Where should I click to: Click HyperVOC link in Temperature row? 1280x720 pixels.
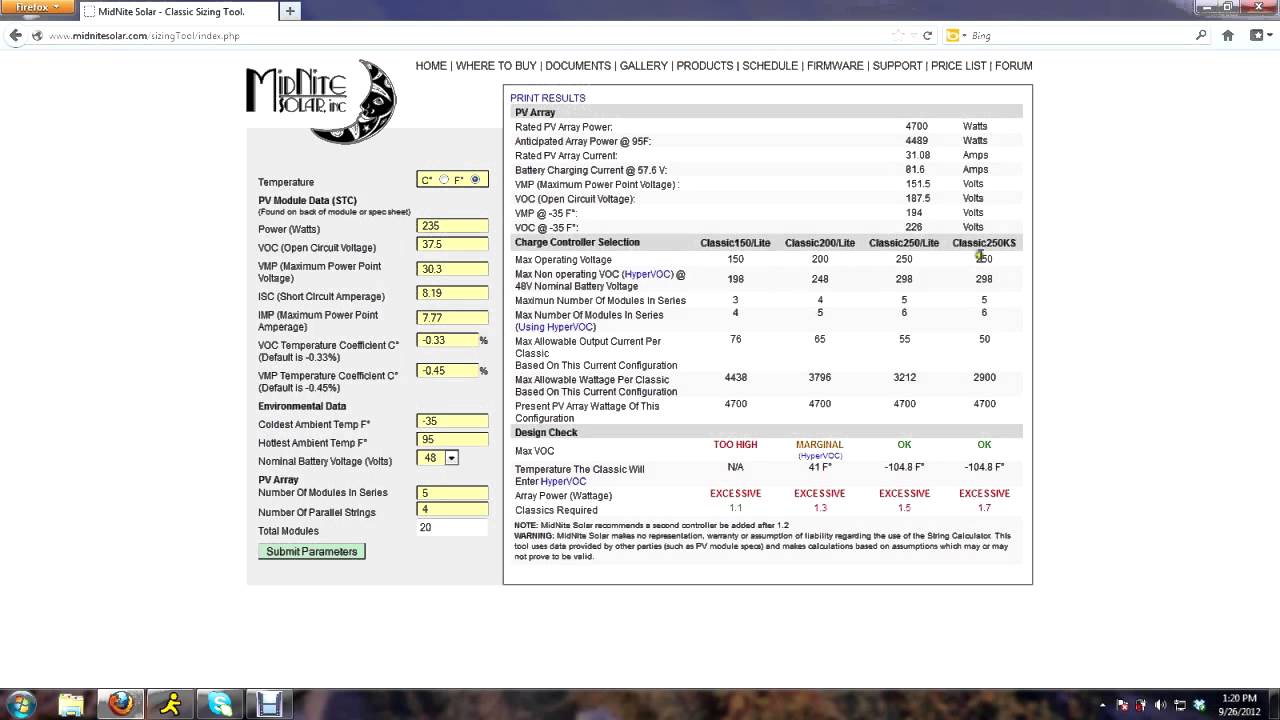563,481
